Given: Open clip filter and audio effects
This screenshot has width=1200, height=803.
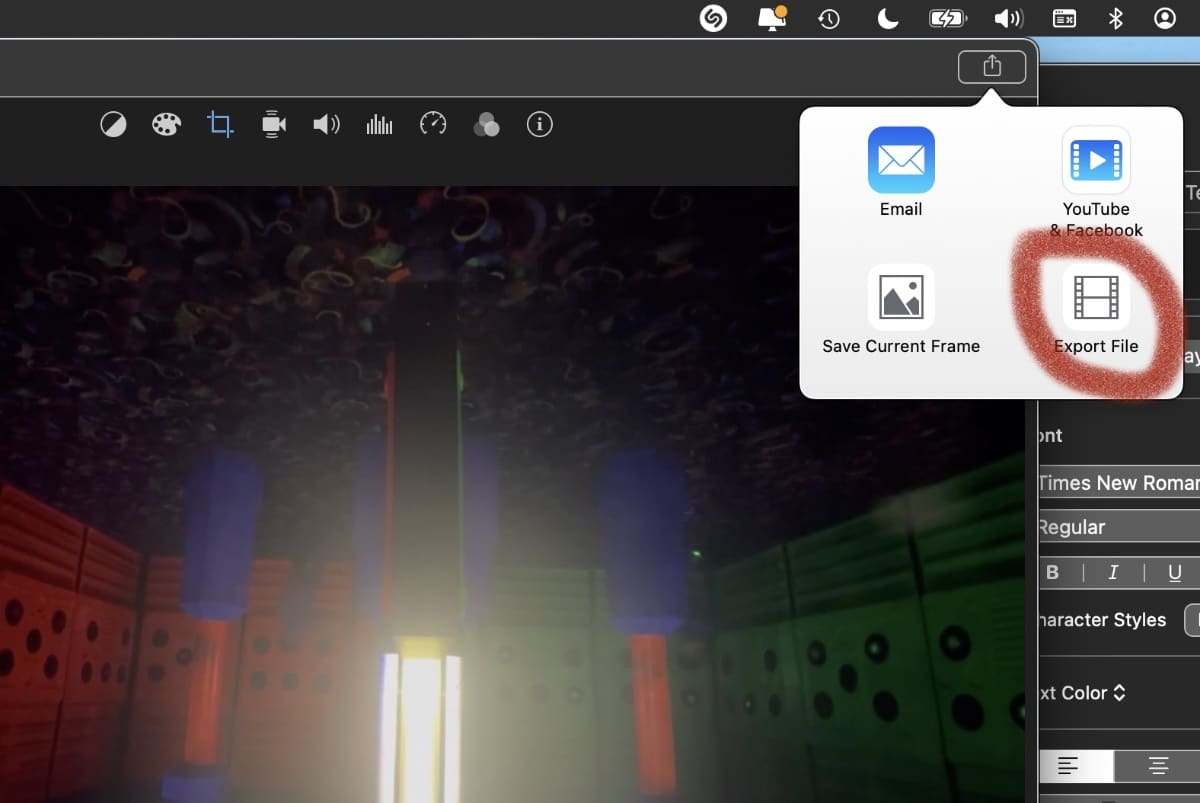Looking at the screenshot, I should pyautogui.click(x=486, y=125).
